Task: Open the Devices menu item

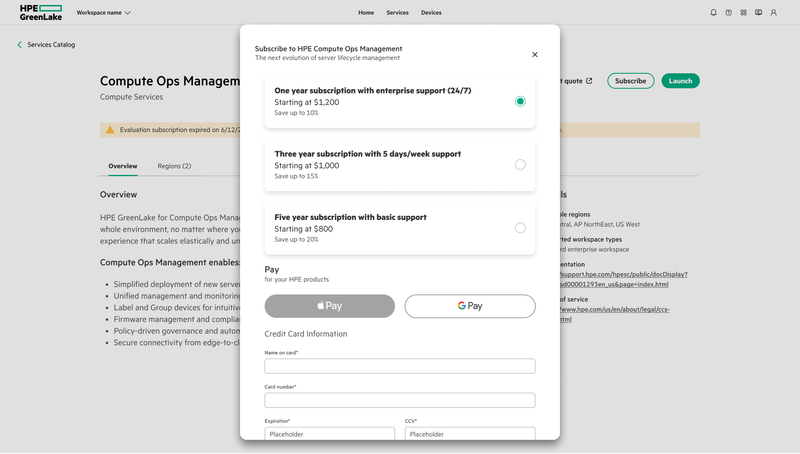Action: (x=431, y=13)
